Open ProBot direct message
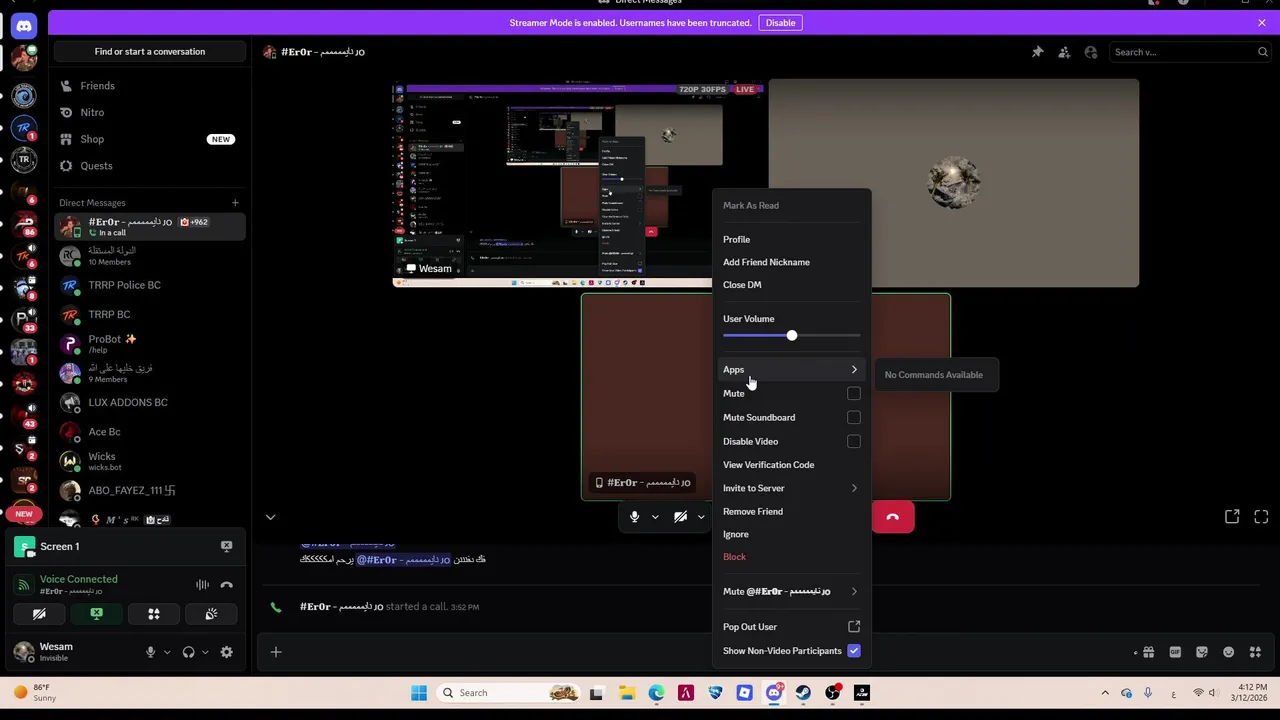This screenshot has width=1280, height=720. [150, 344]
